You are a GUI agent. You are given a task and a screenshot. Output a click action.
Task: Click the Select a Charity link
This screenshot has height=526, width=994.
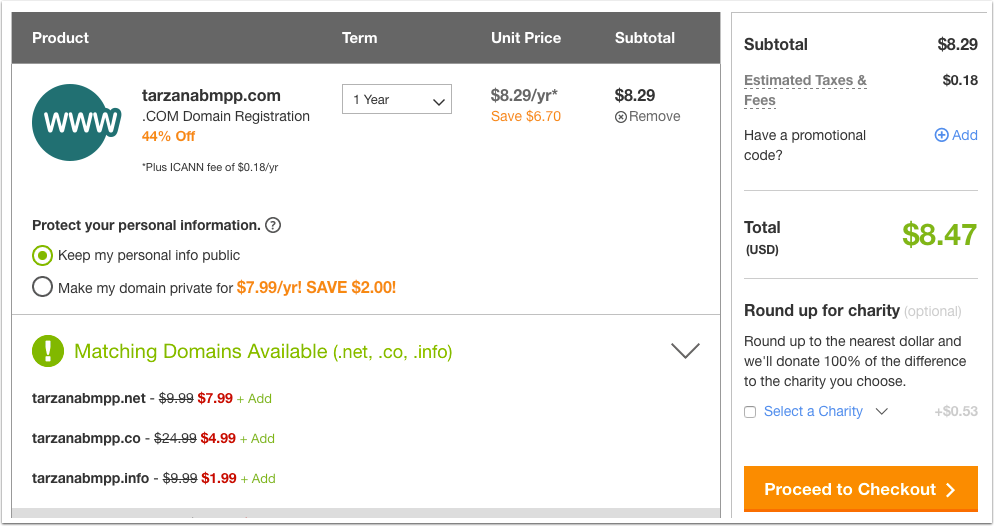pyautogui.click(x=813, y=411)
